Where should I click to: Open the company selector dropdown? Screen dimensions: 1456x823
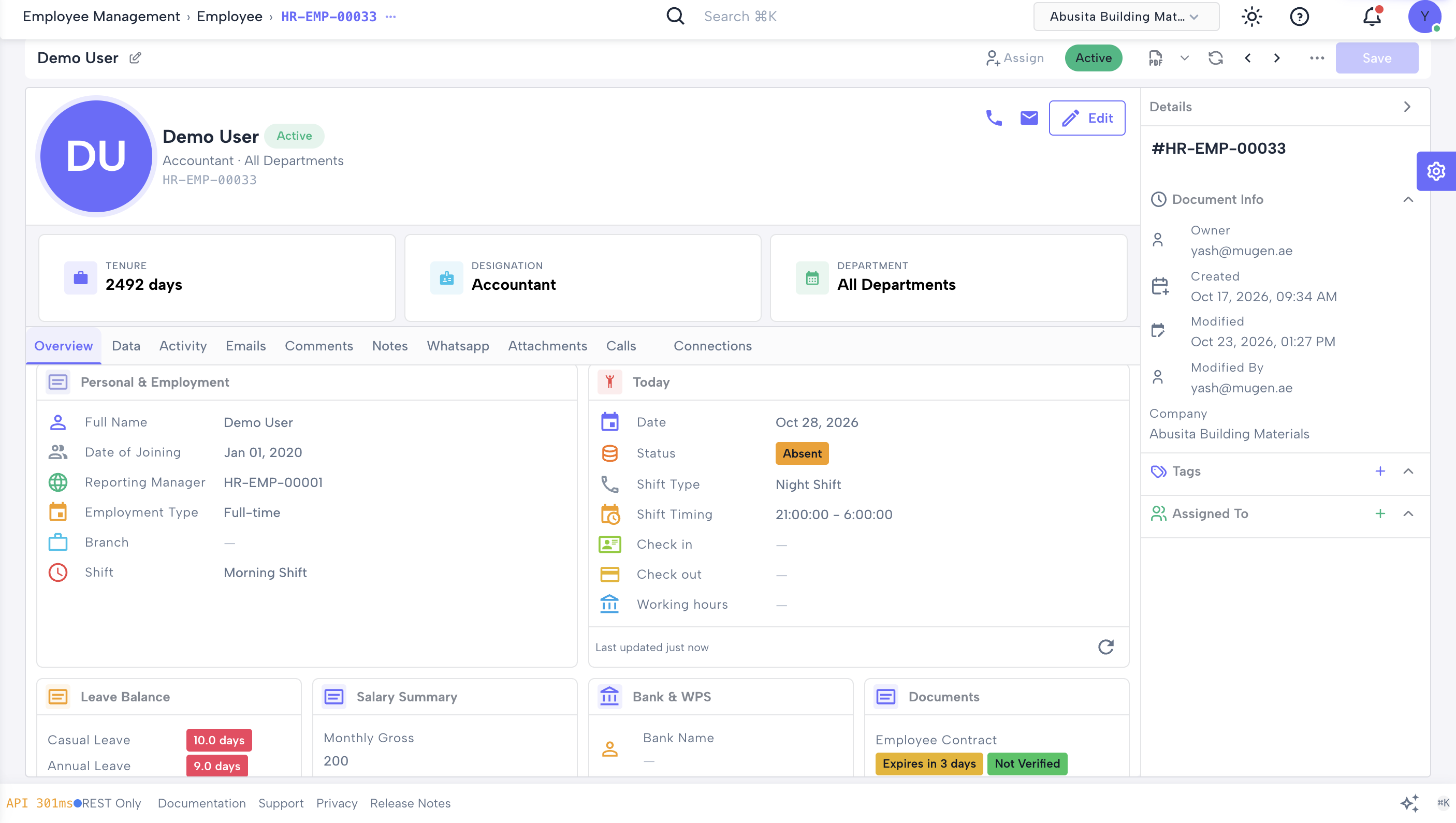[x=1126, y=17]
